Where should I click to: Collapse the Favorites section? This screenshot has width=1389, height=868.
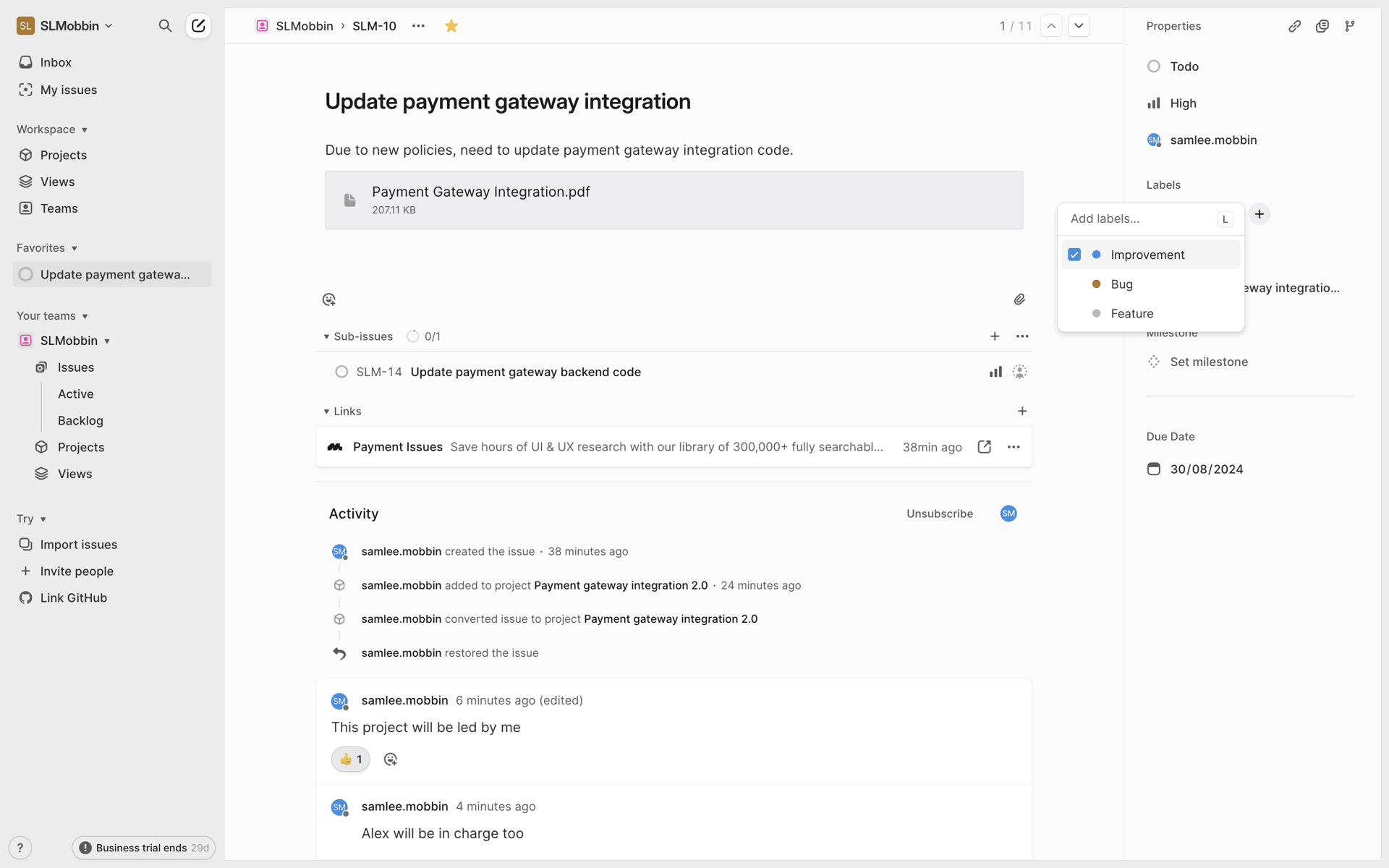pyautogui.click(x=47, y=248)
